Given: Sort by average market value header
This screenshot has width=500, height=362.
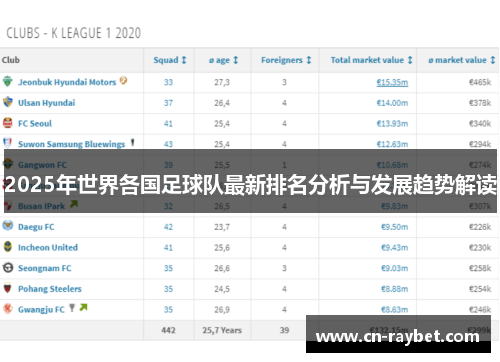Looking at the screenshot, I should coord(462,60).
